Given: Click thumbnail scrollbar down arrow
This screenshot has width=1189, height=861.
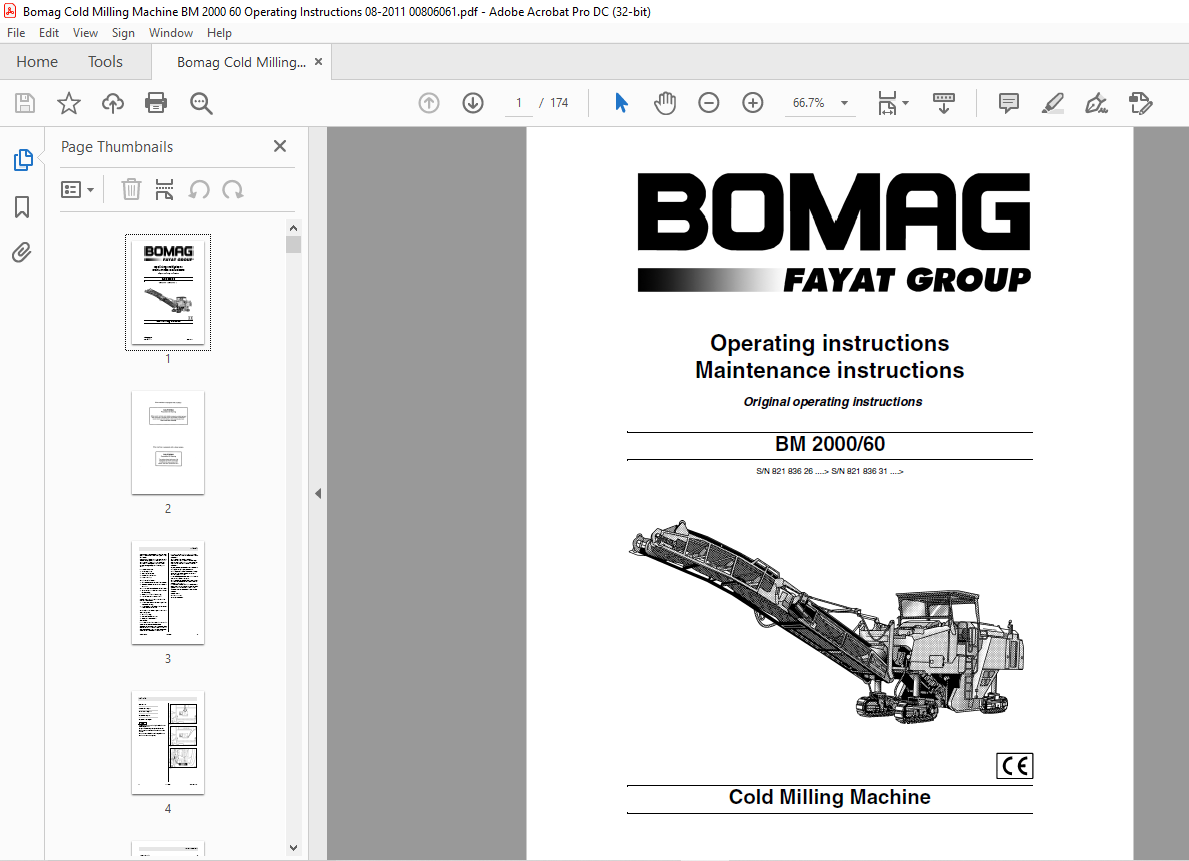Looking at the screenshot, I should [293, 848].
